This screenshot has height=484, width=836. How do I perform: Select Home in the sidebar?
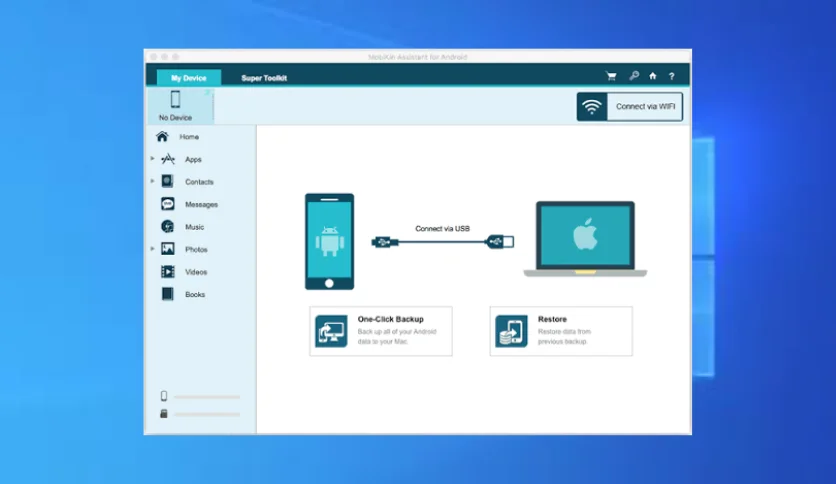(x=189, y=137)
